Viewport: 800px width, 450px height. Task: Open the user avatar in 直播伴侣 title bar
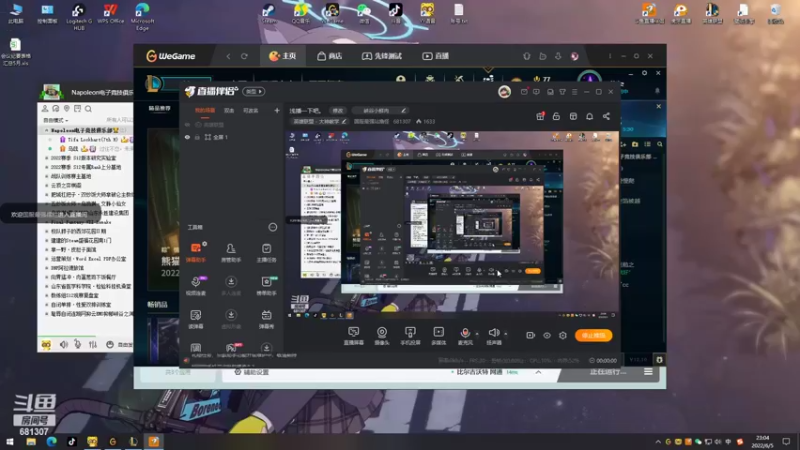tap(504, 91)
